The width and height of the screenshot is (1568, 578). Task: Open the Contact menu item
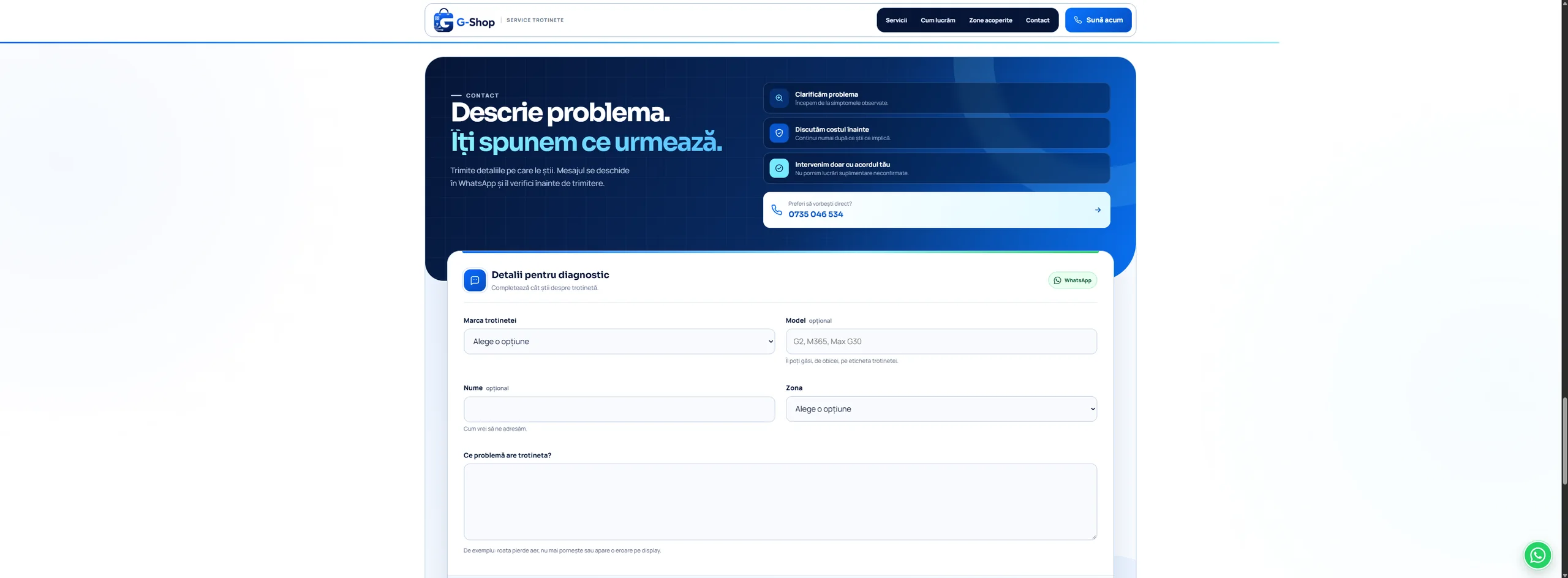[x=1038, y=20]
